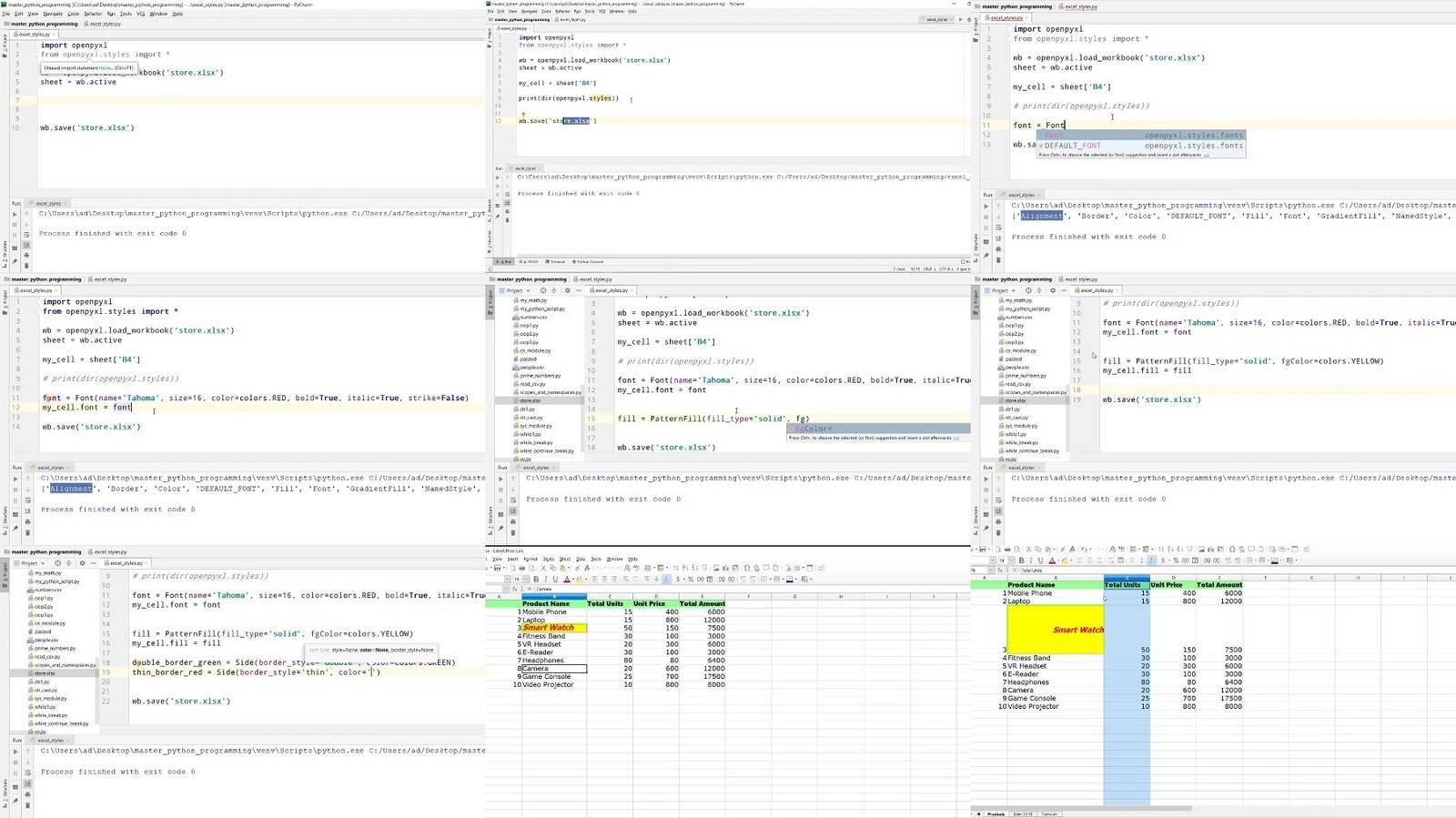Viewport: 1456px width, 818px height.
Task: Click sort ascending icon in Camera-selected LibreOffice window
Action: [x=685, y=568]
